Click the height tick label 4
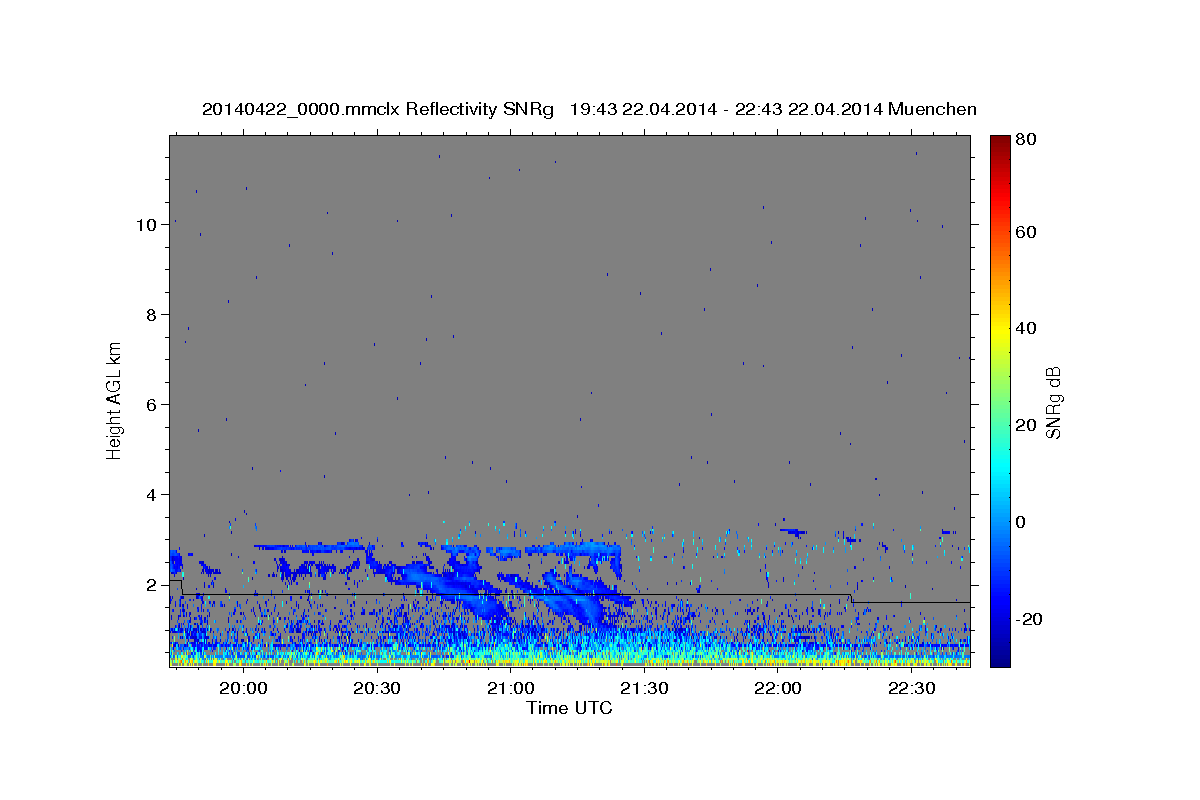Screen dimensions: 1200x800 pyautogui.click(x=151, y=495)
